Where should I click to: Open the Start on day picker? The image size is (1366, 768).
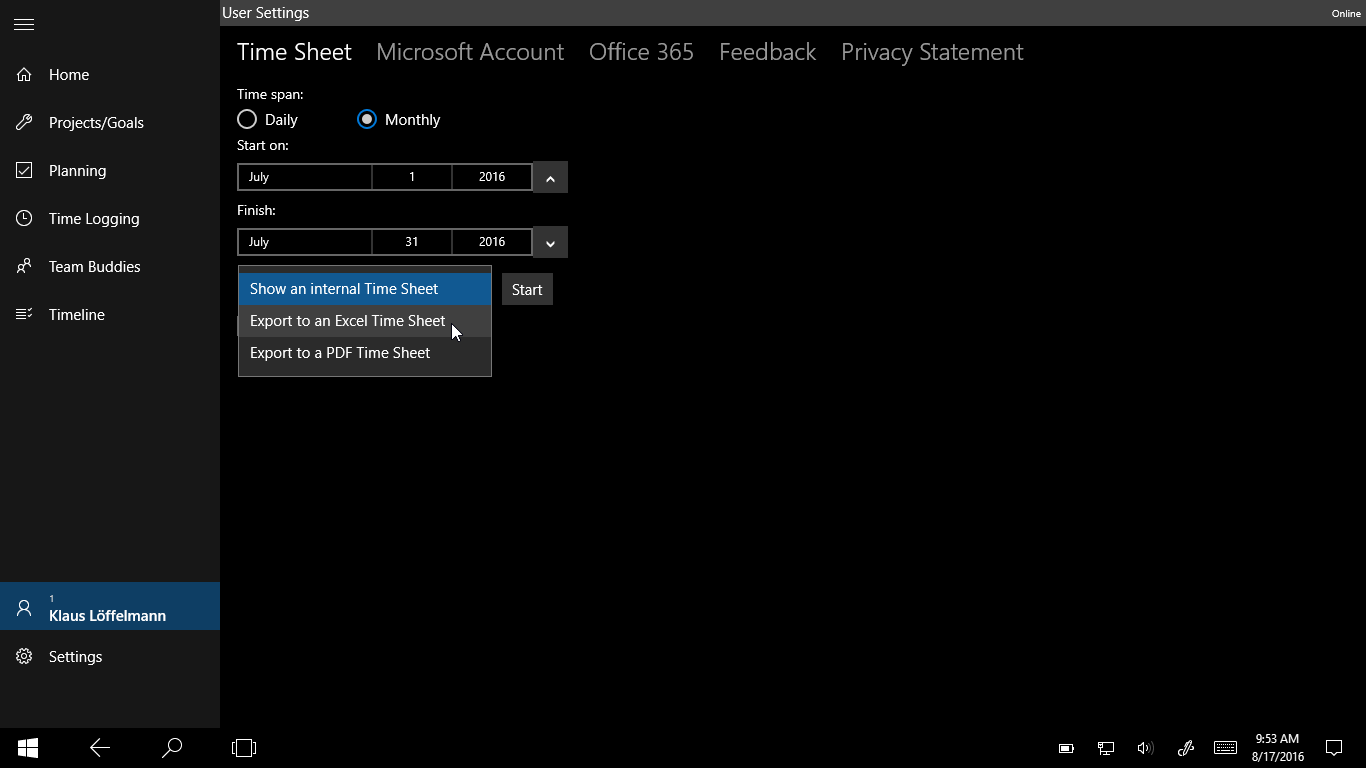(x=412, y=177)
